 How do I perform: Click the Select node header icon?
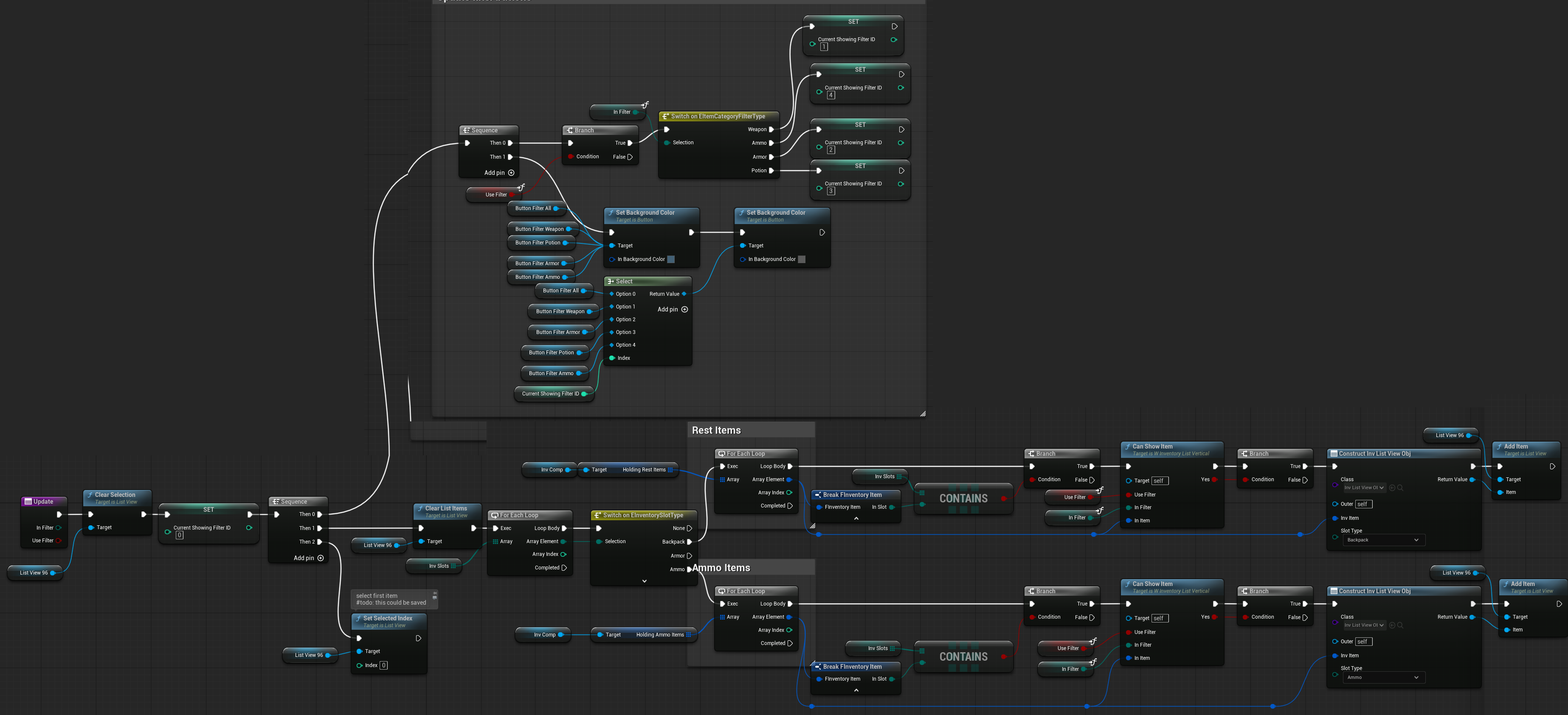point(611,281)
